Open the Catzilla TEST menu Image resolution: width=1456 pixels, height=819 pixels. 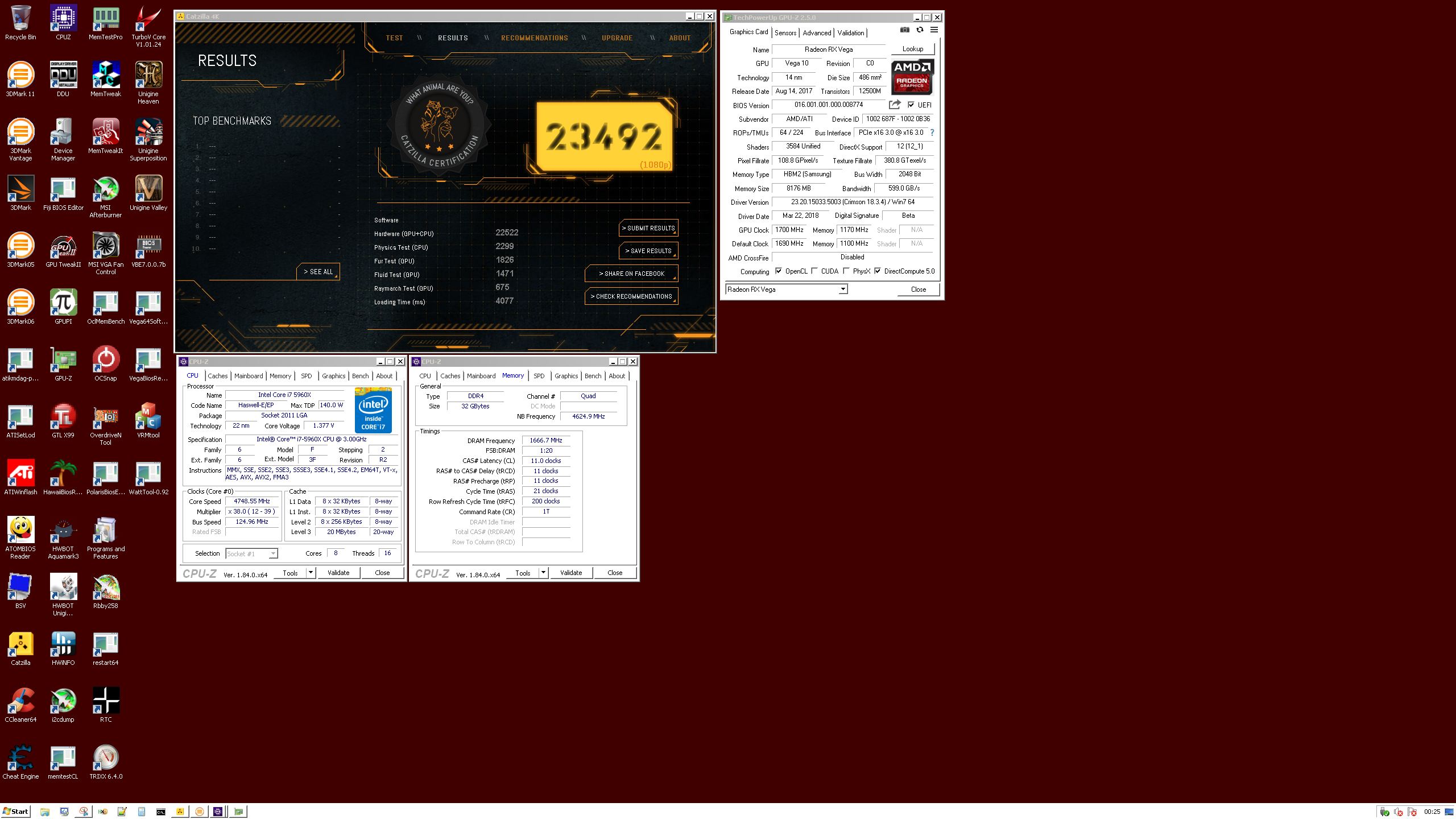click(x=394, y=38)
